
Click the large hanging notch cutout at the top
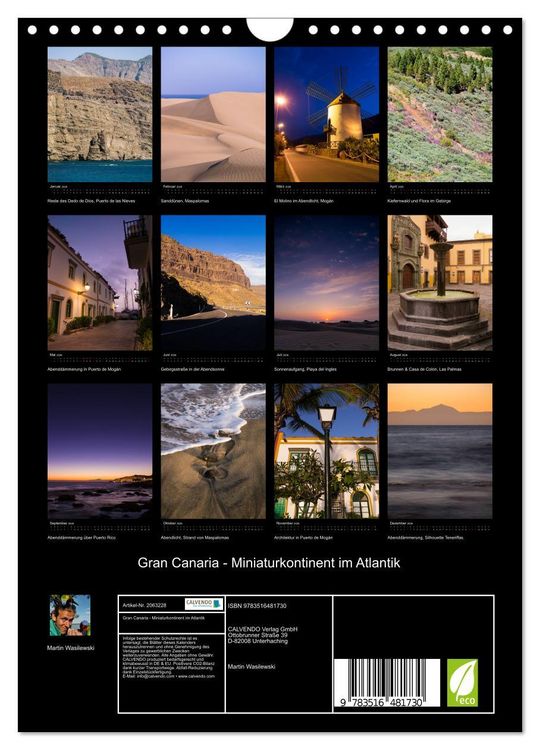270,30
